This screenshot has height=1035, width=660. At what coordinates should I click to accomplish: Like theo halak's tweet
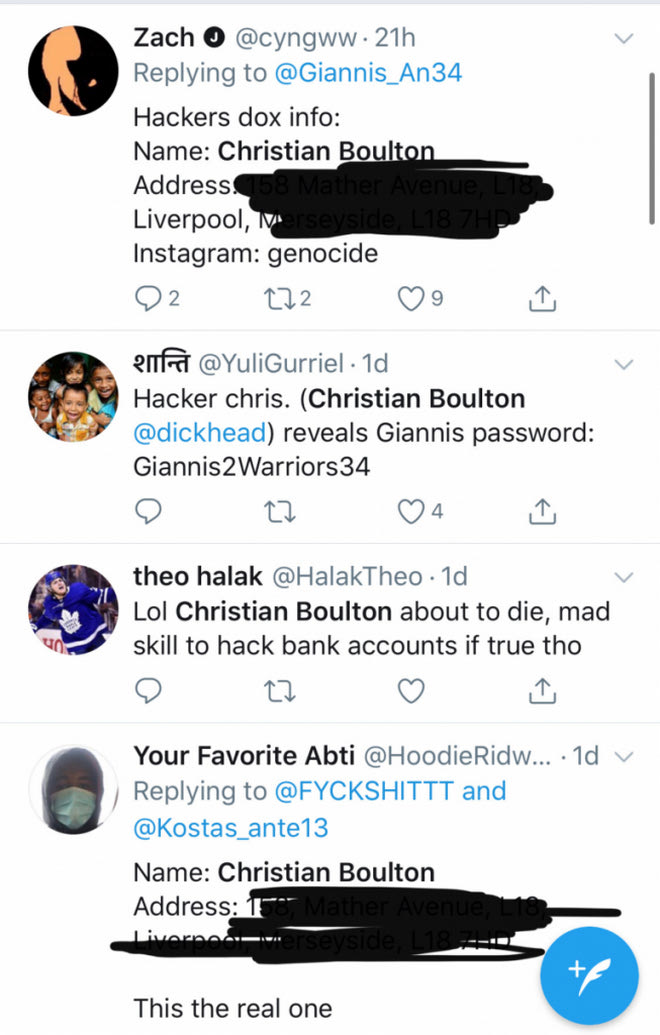click(x=411, y=690)
